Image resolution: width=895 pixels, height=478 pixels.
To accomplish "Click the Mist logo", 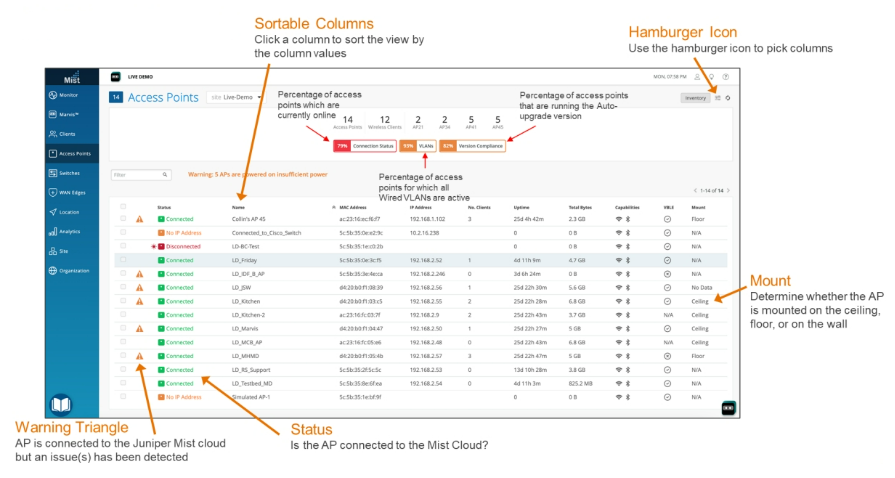I will pyautogui.click(x=72, y=79).
